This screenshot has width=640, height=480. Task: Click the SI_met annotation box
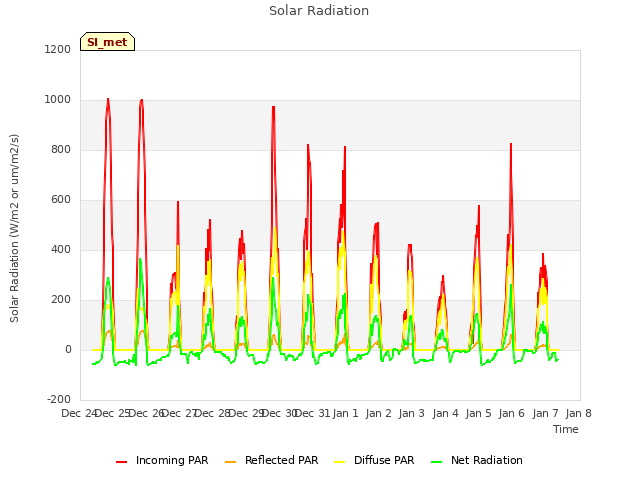pos(107,42)
